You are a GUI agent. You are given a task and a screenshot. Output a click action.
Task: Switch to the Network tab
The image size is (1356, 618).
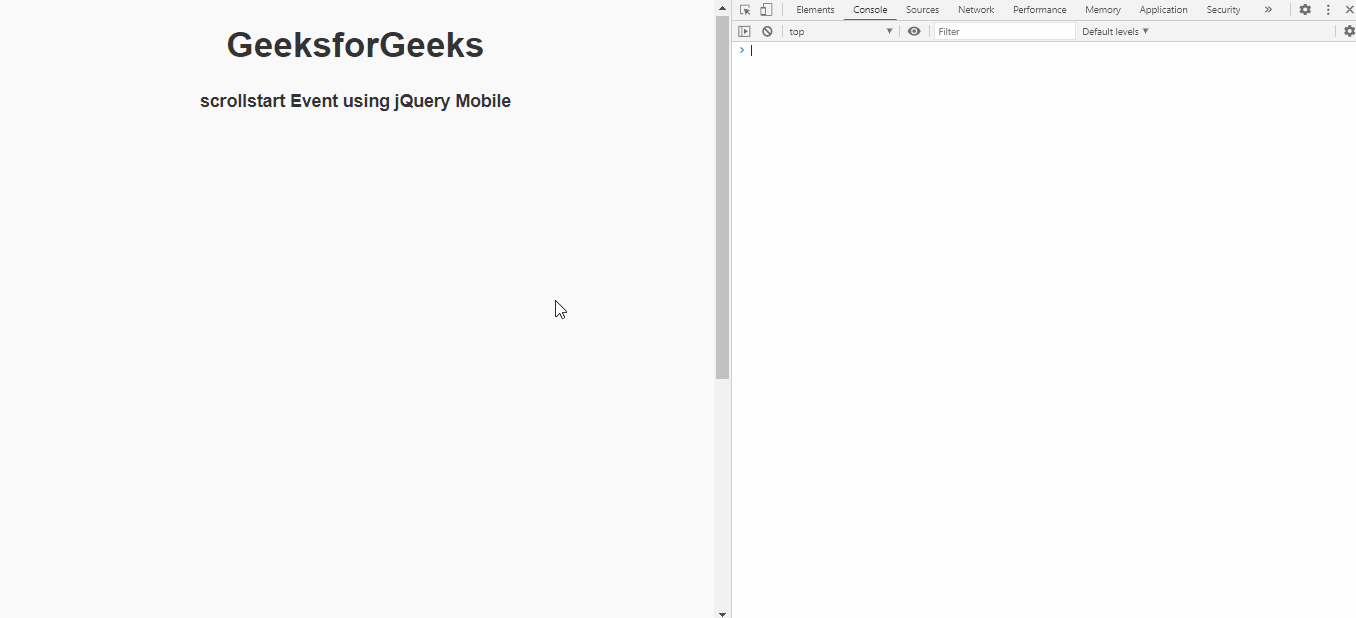click(975, 9)
